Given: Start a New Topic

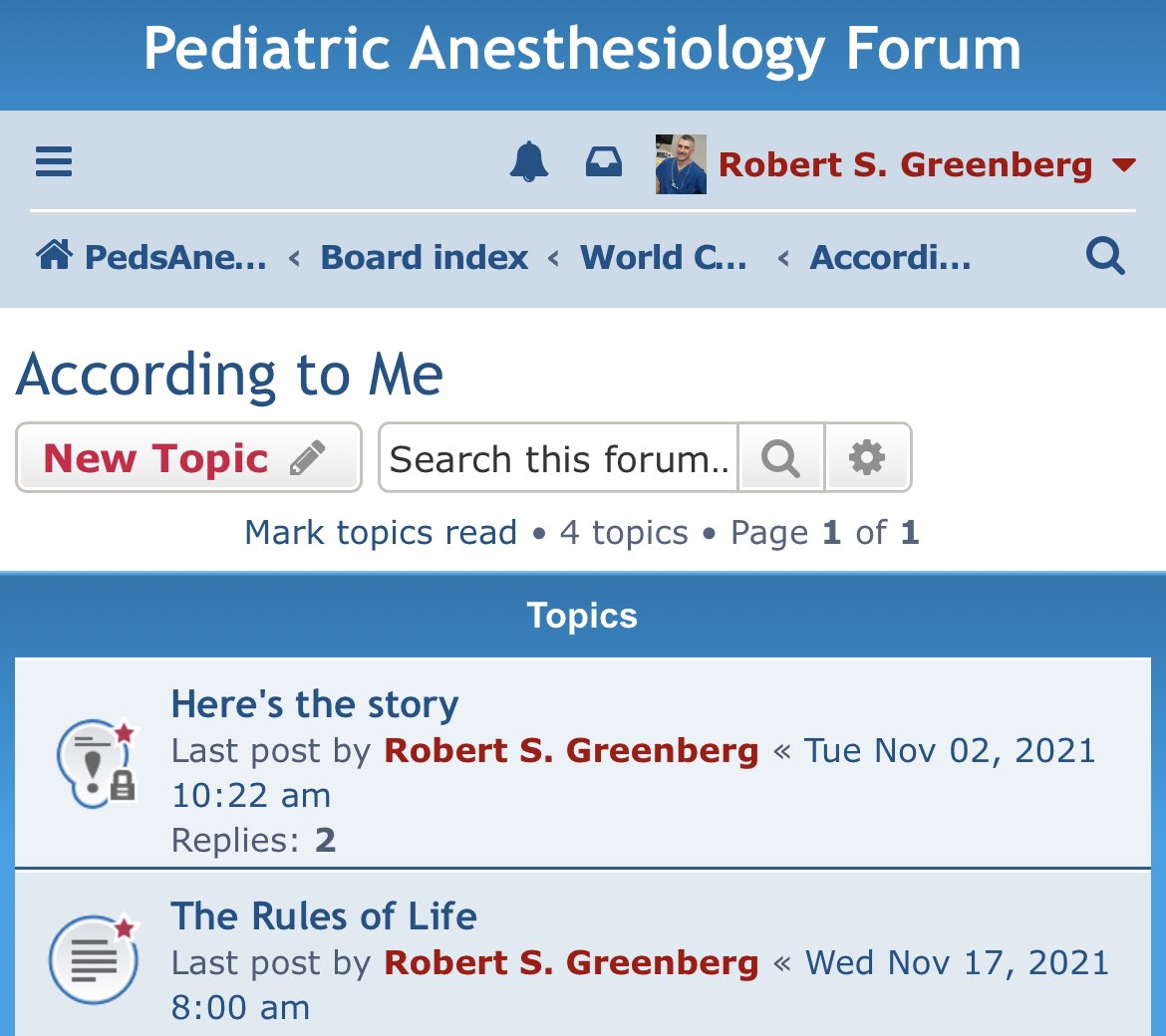Looking at the screenshot, I should pos(189,458).
